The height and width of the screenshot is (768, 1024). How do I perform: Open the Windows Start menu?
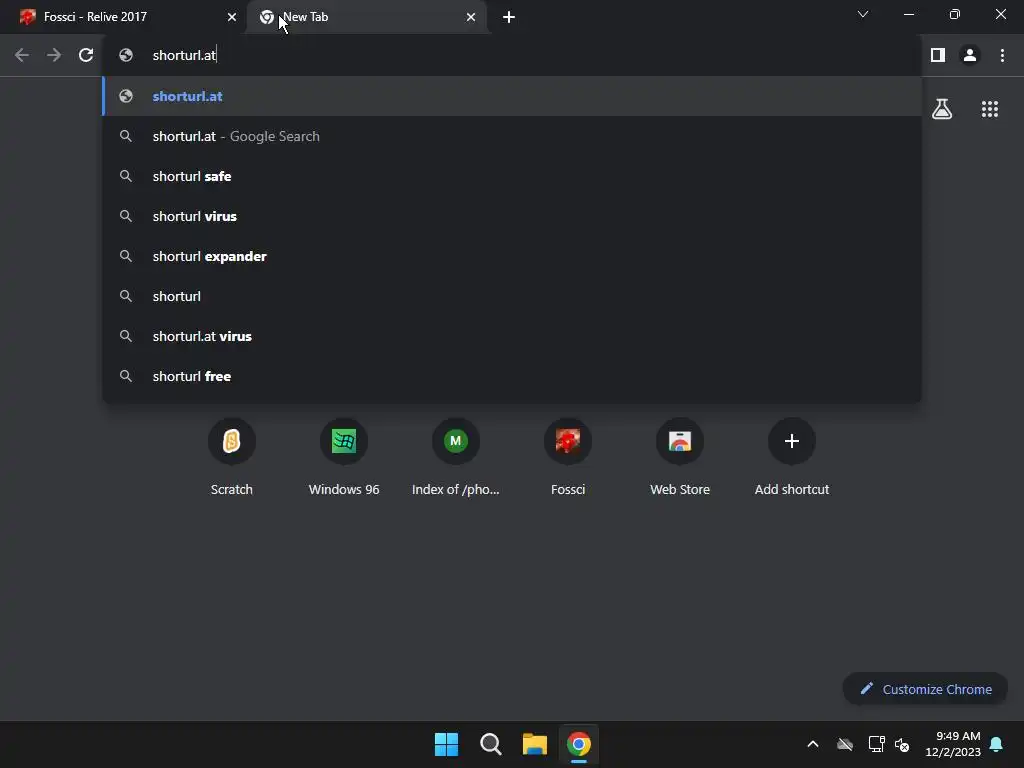(447, 744)
